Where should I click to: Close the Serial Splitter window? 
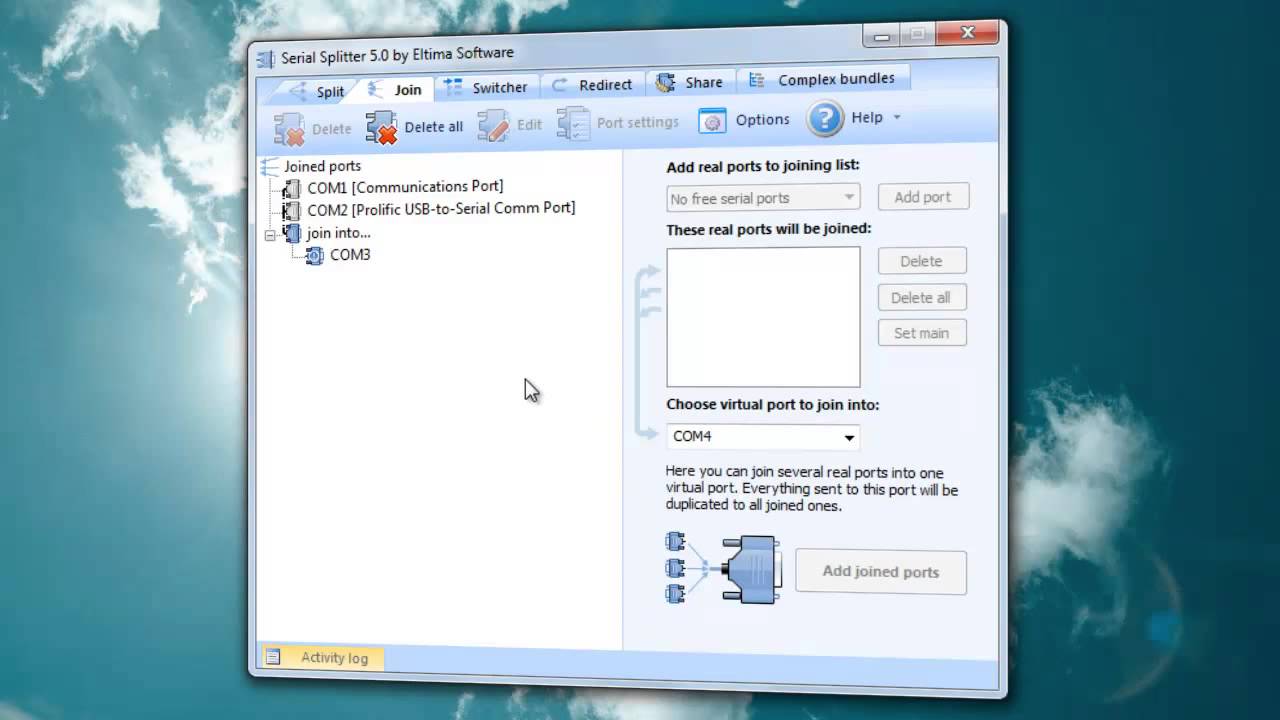coord(967,34)
